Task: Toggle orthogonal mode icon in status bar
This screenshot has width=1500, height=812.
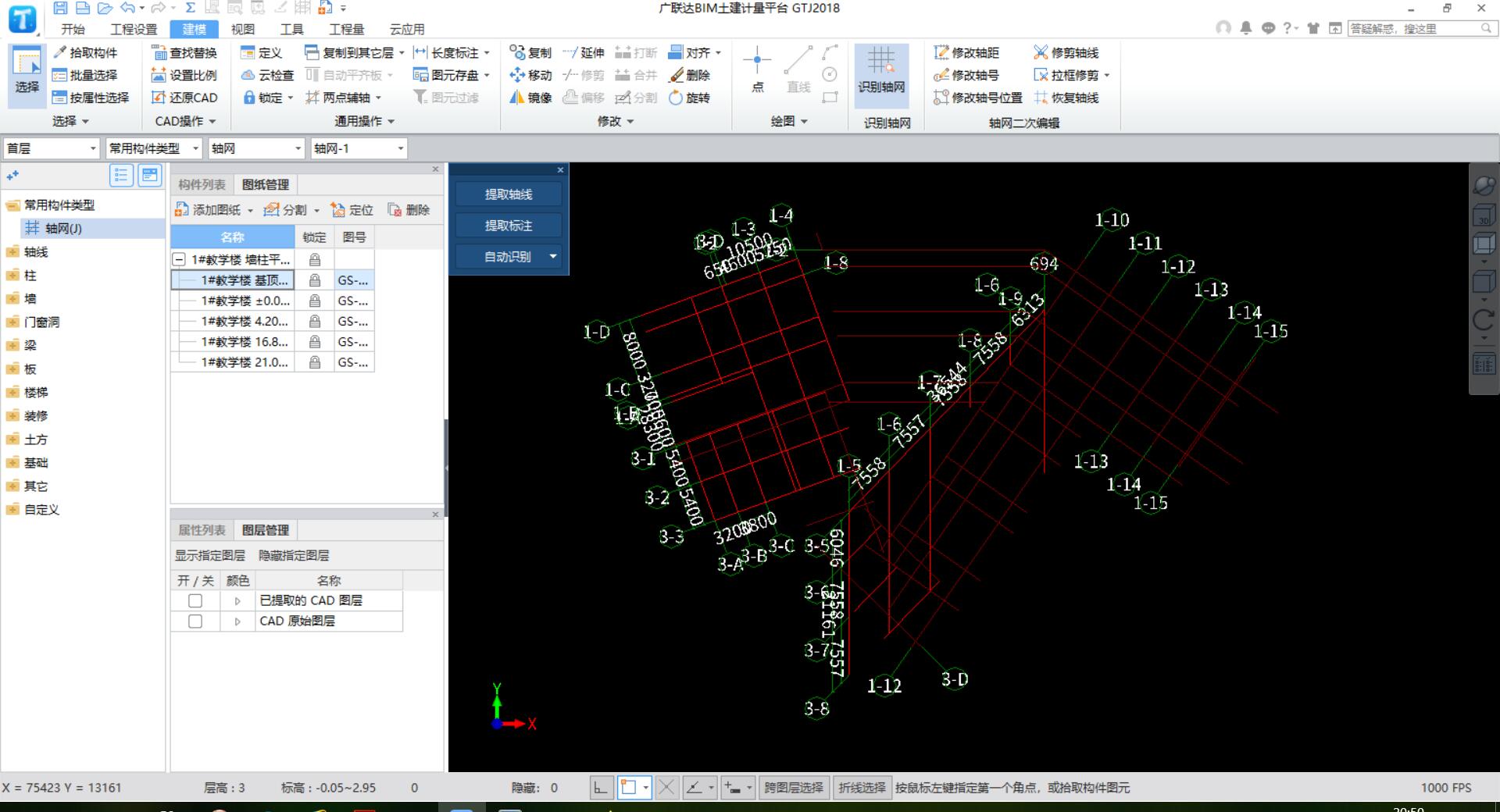Action: 600,788
